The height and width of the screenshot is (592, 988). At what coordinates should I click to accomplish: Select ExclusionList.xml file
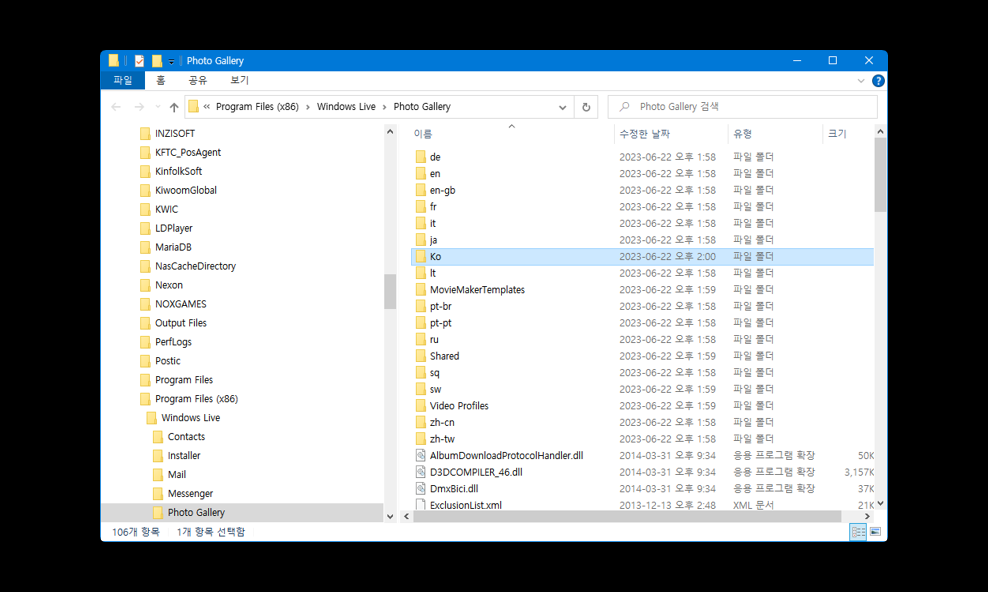[x=466, y=505]
